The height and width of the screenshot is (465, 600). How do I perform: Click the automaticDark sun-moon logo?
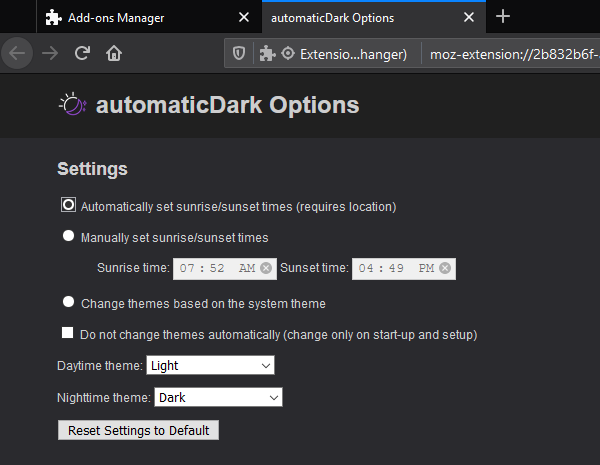coord(73,104)
